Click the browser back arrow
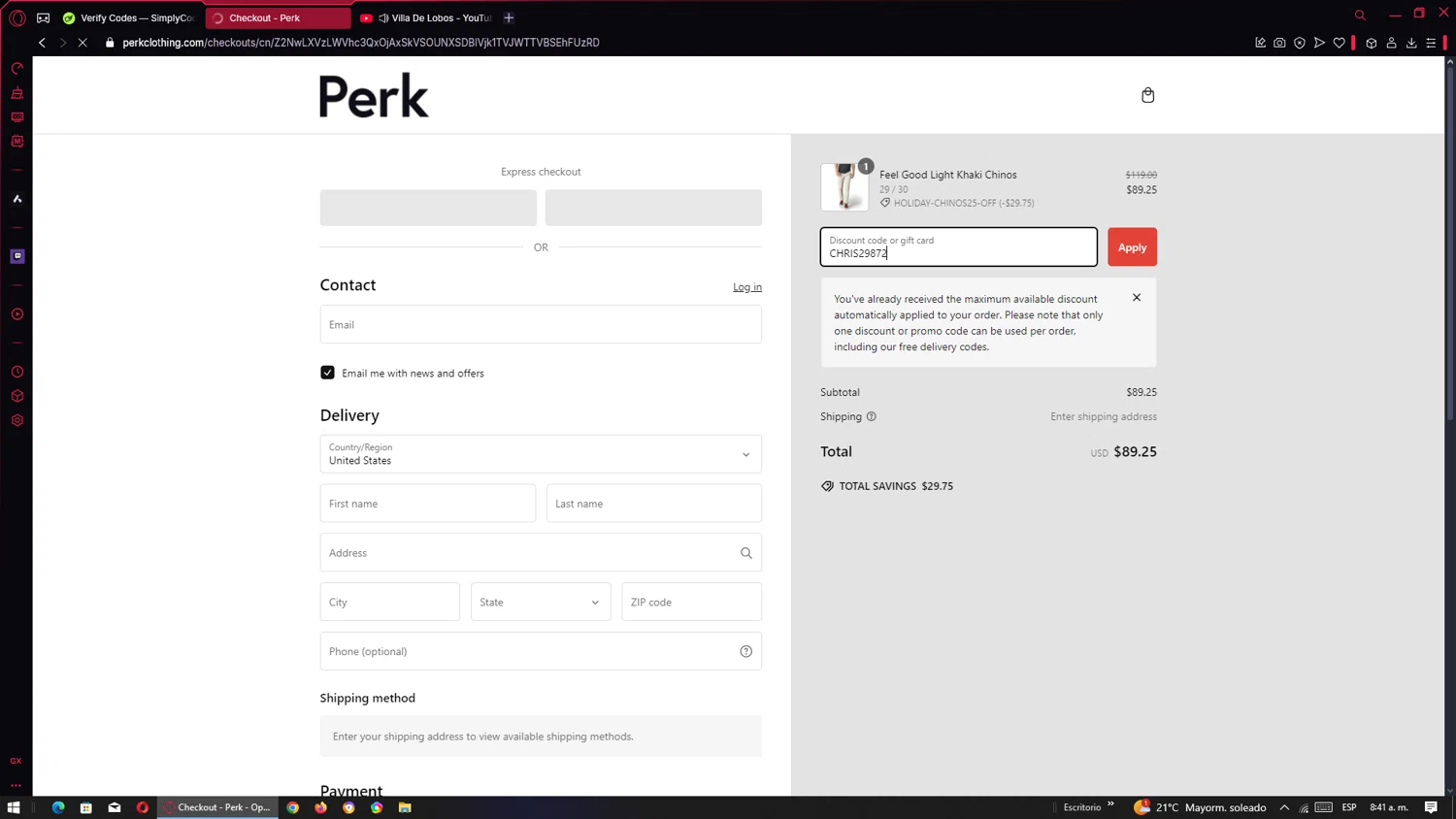Screen dimensions: 1456x819 pyautogui.click(x=42, y=43)
